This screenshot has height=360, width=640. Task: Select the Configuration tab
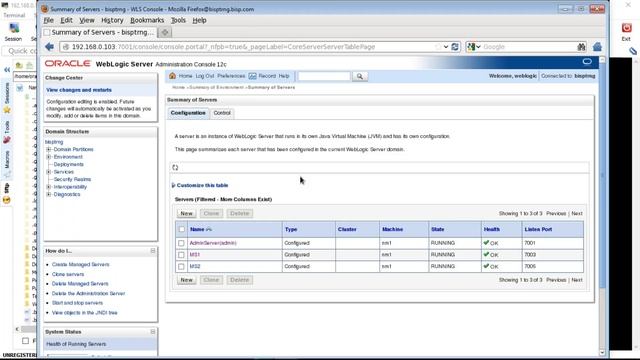[x=188, y=113]
